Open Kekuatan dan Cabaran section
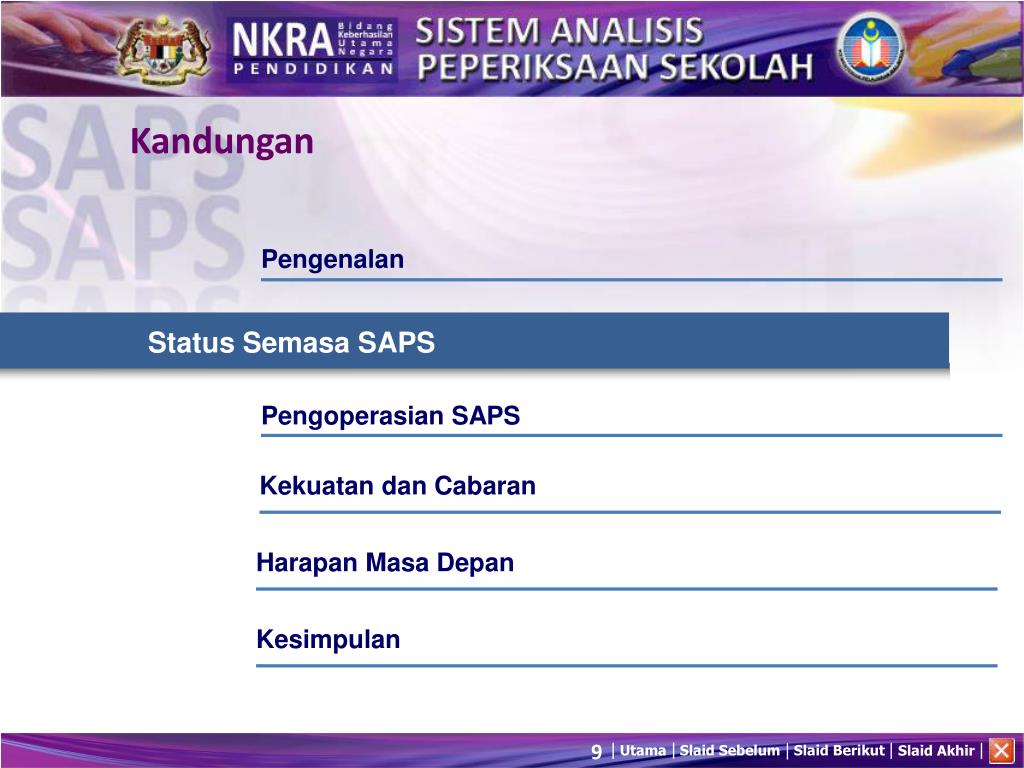Viewport: 1024px width, 768px height. click(x=398, y=486)
